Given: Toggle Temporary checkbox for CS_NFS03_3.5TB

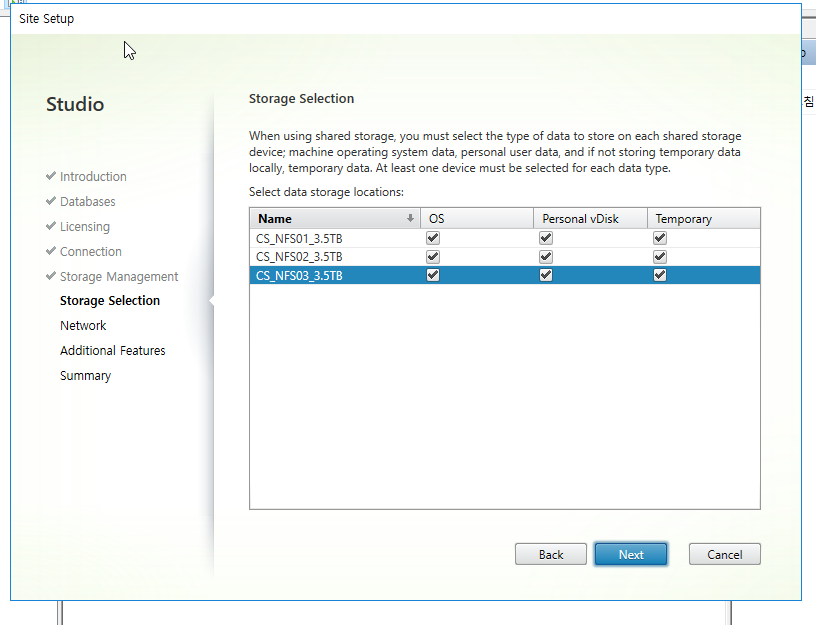Looking at the screenshot, I should click(659, 275).
